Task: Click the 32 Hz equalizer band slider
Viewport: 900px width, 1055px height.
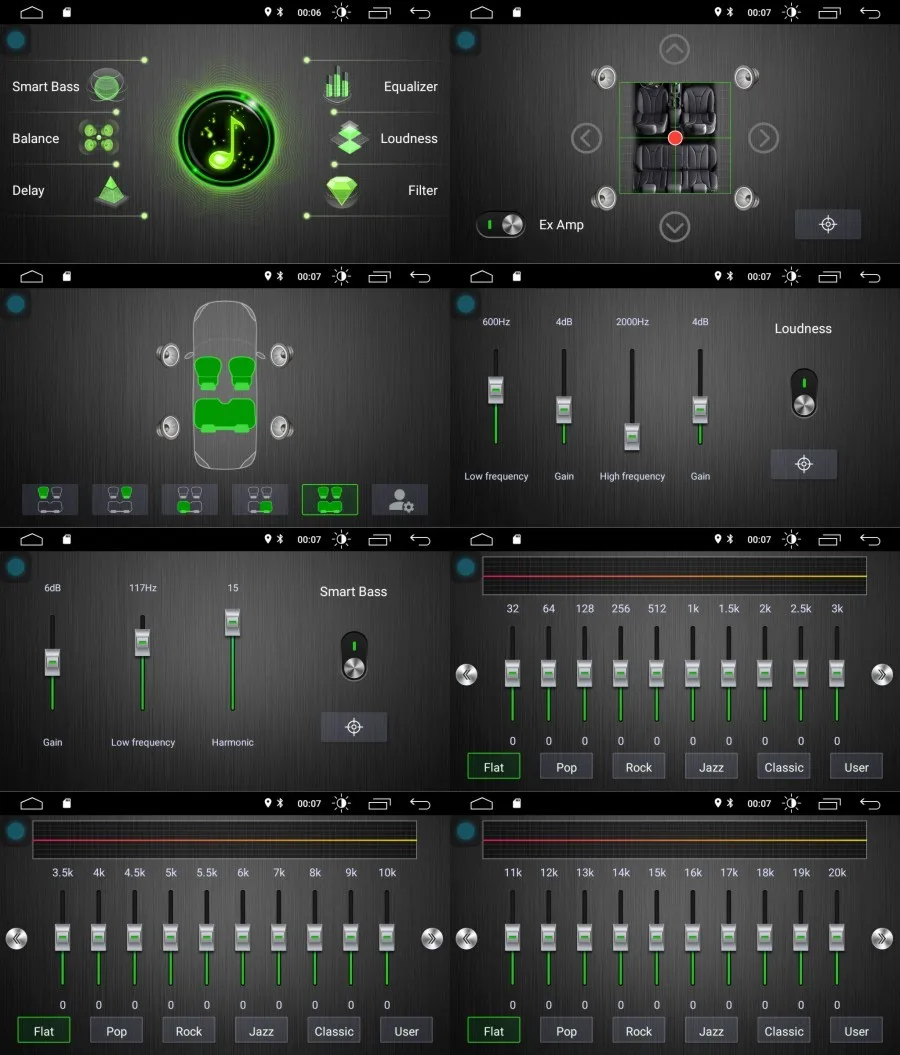Action: pyautogui.click(x=513, y=674)
